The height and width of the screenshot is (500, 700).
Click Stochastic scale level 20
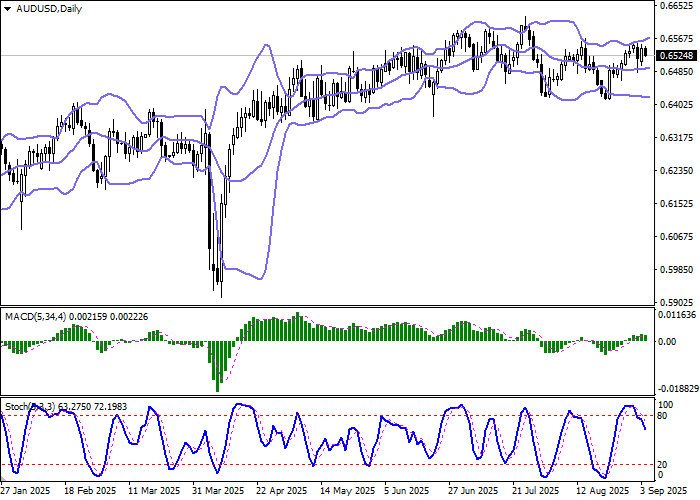(x=663, y=465)
